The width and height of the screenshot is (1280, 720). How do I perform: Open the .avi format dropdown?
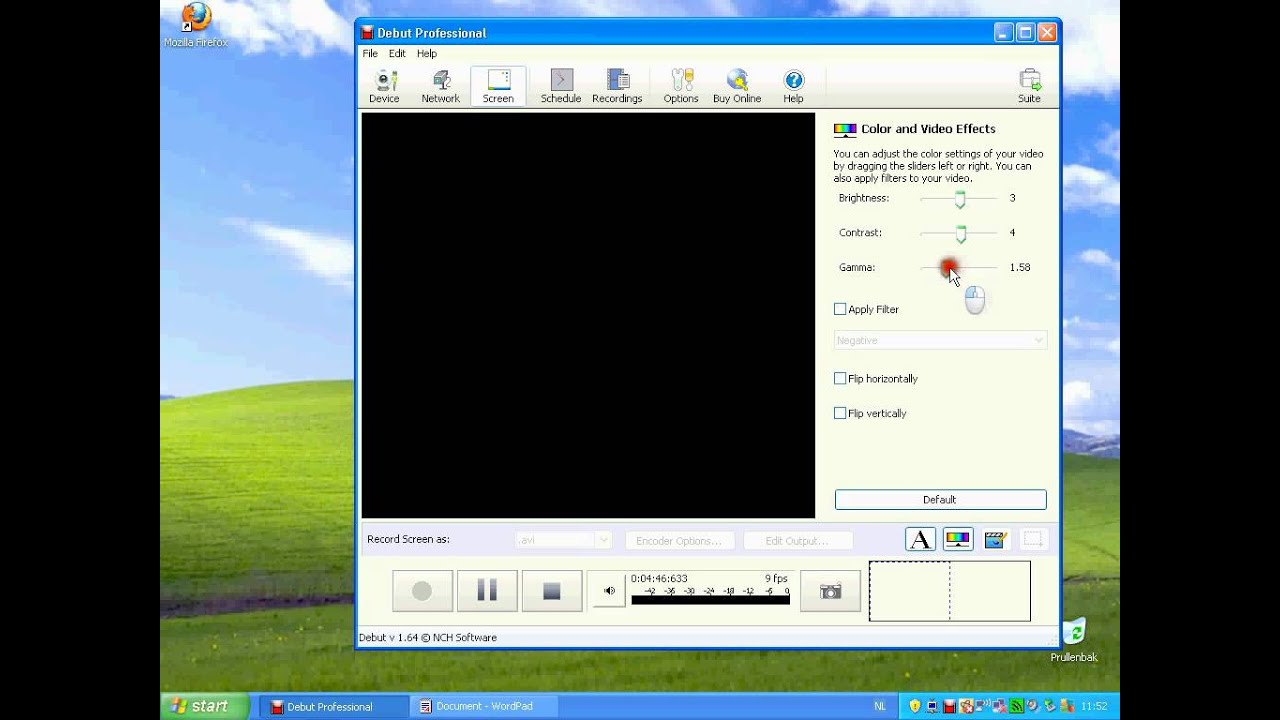pyautogui.click(x=563, y=540)
